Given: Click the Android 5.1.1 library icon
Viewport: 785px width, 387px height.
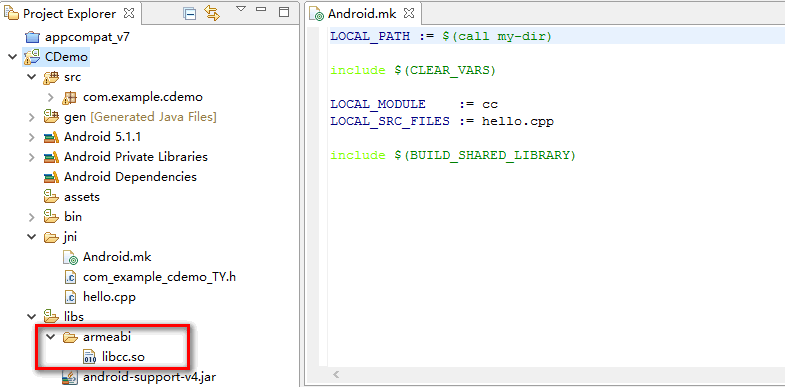Looking at the screenshot, I should 51,137.
